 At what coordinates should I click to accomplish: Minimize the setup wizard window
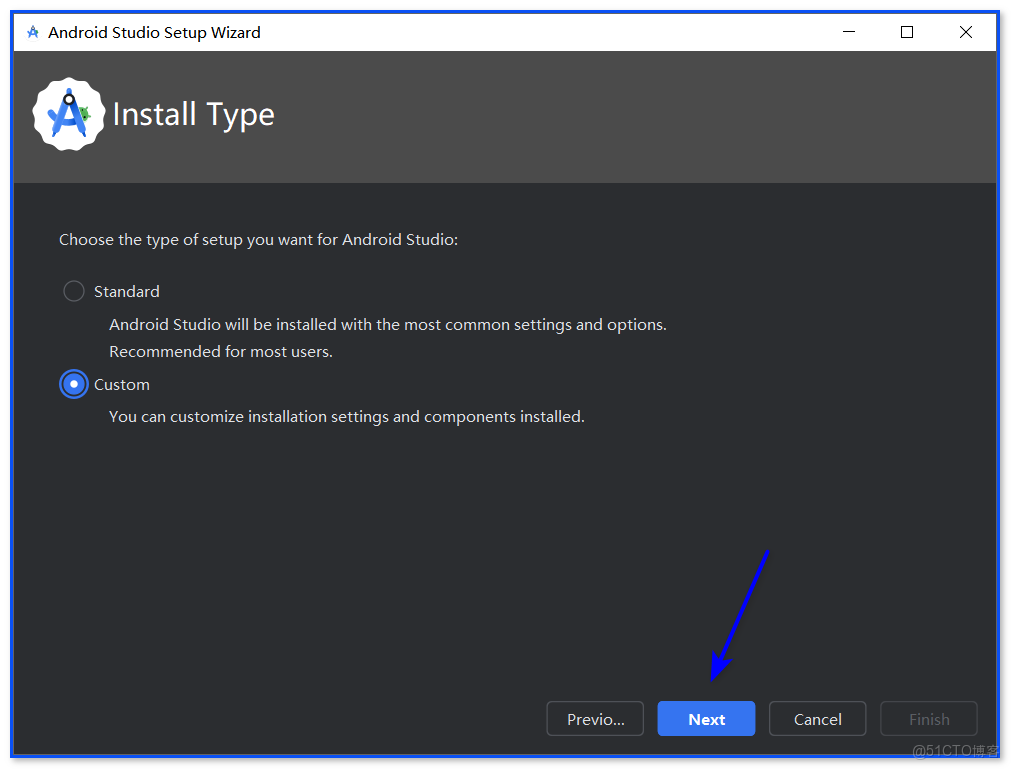coord(848,31)
